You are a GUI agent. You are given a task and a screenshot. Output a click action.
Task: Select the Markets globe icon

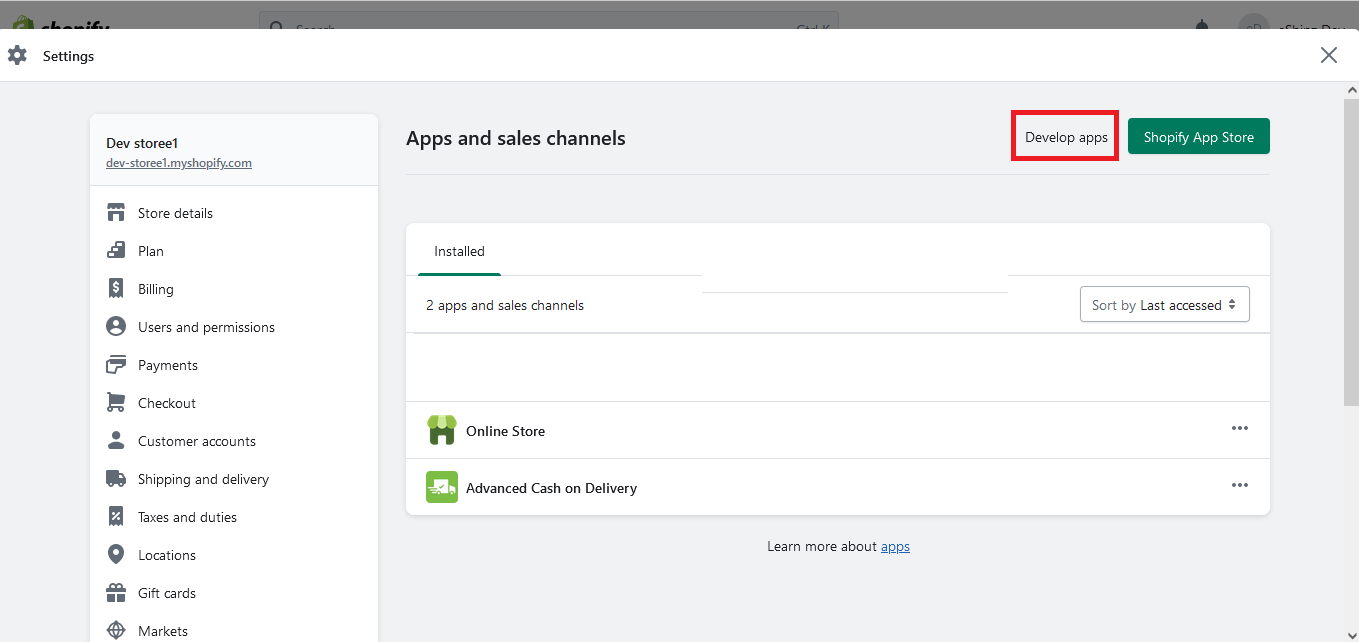pos(116,631)
